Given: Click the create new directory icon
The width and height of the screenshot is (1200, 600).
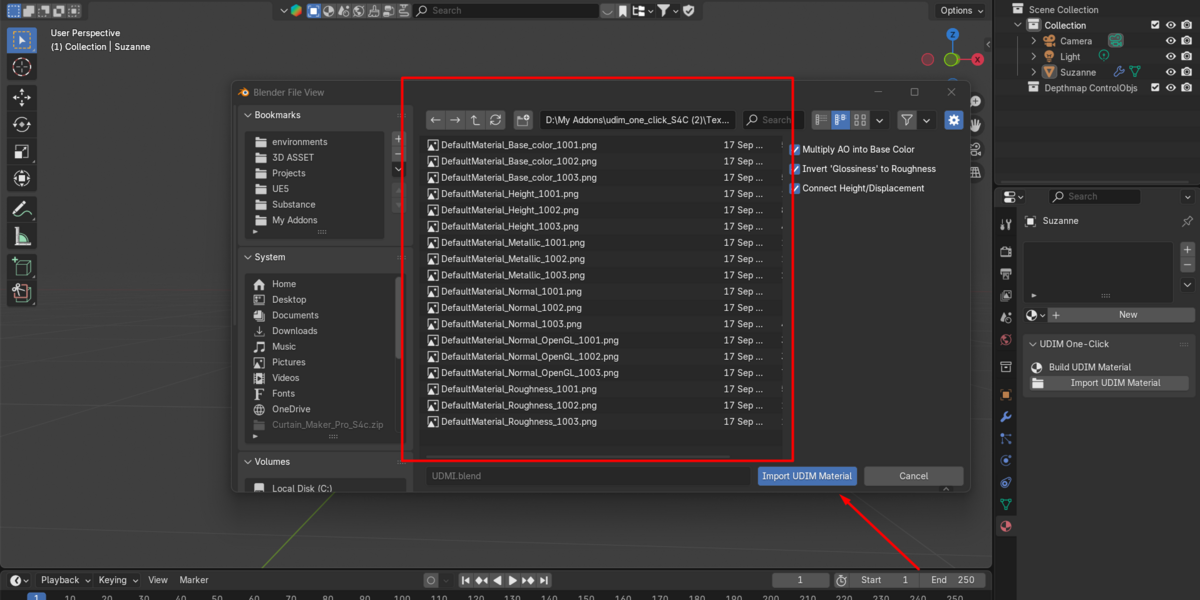Looking at the screenshot, I should (x=523, y=120).
